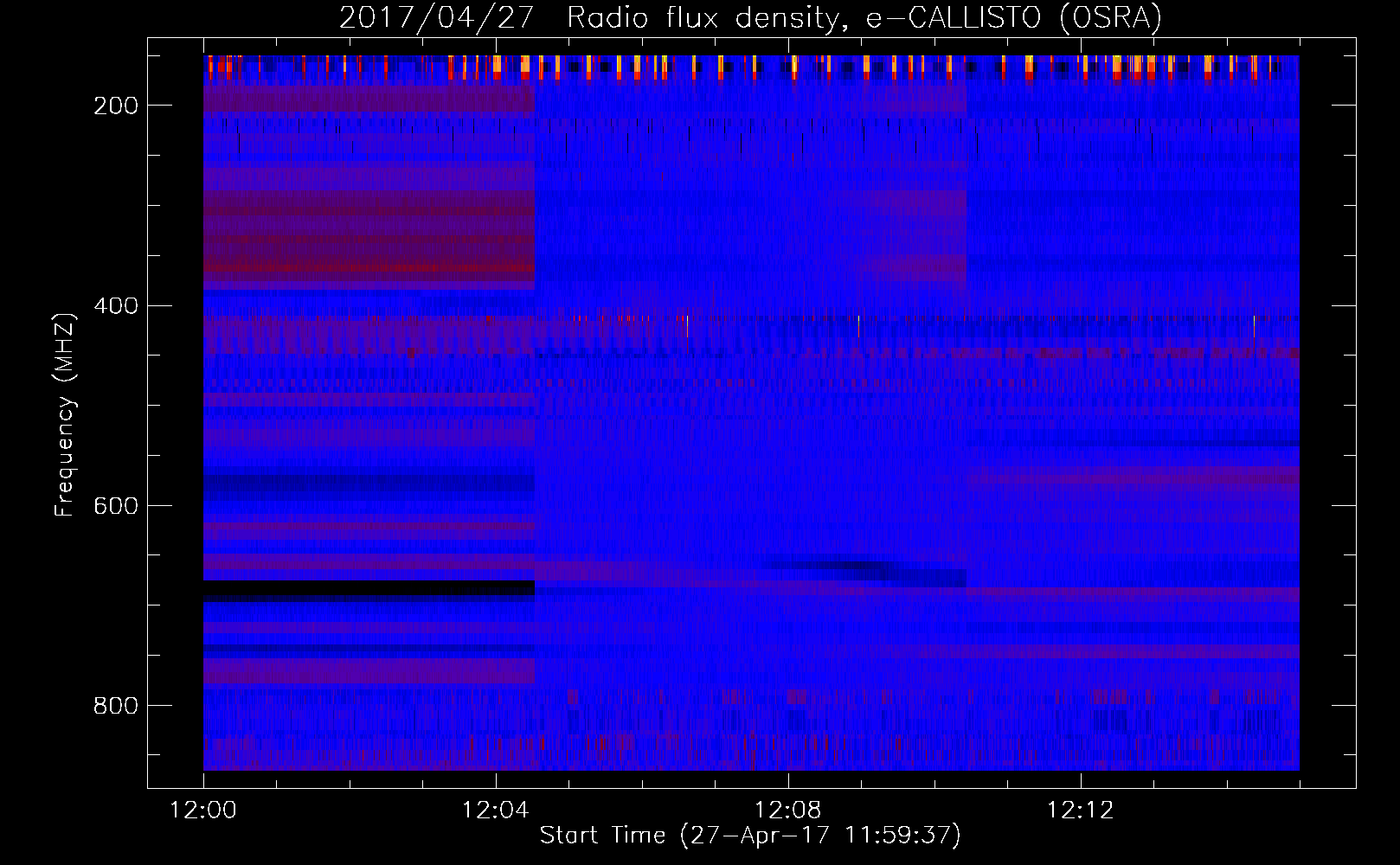
Task: Click the plot title with date 2017/04/27
Action: tap(750, 18)
